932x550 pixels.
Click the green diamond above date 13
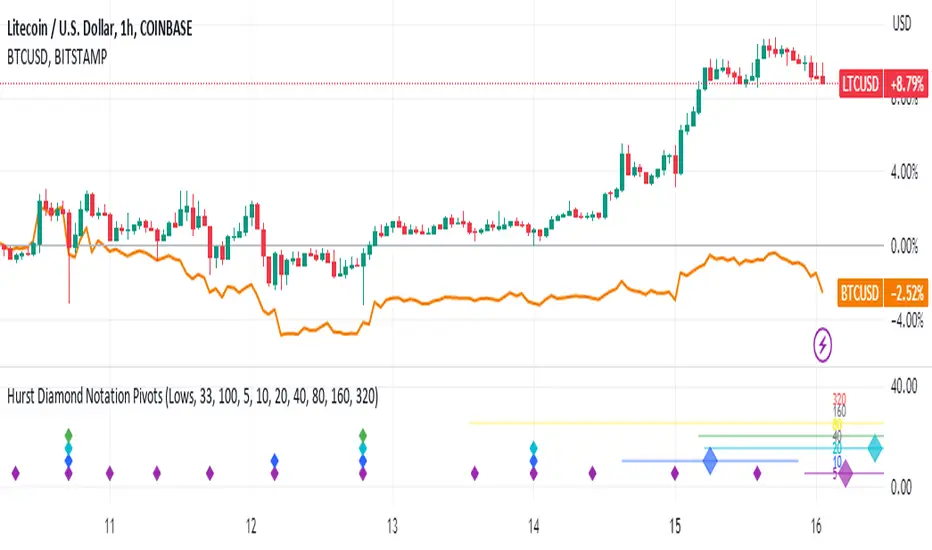363,435
